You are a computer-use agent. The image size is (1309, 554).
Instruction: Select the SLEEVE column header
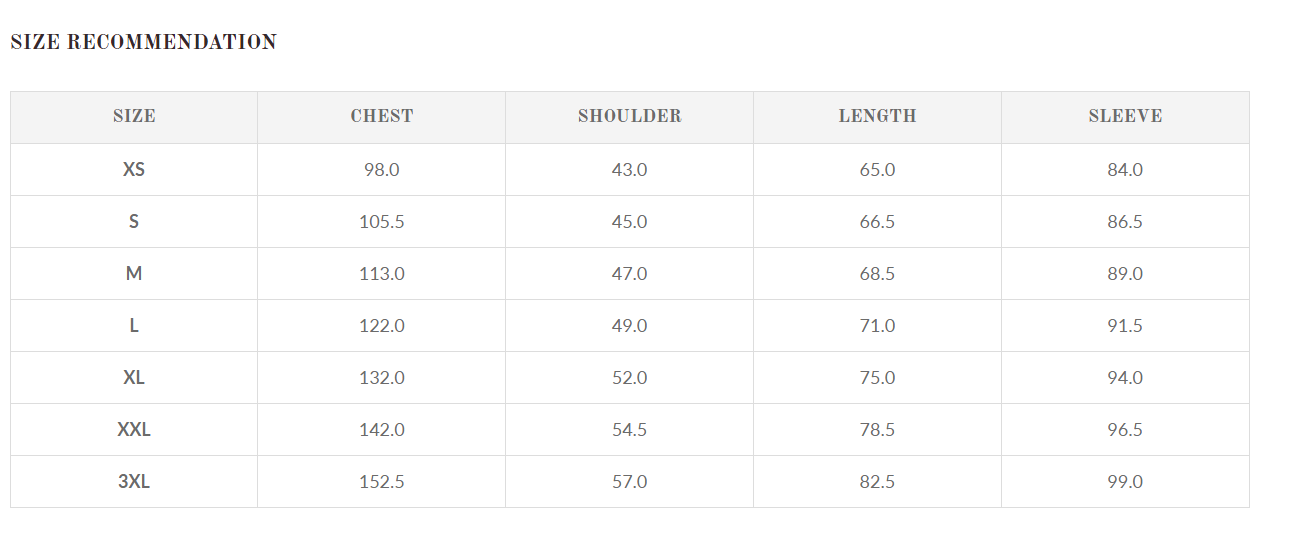pyautogui.click(x=1125, y=116)
